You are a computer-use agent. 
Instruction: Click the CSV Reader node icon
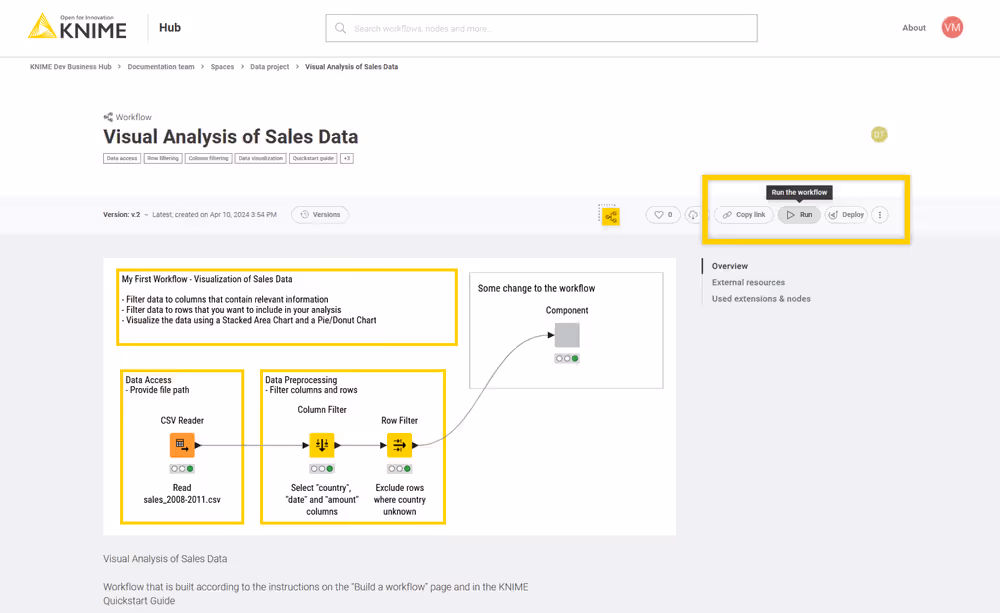coord(181,445)
